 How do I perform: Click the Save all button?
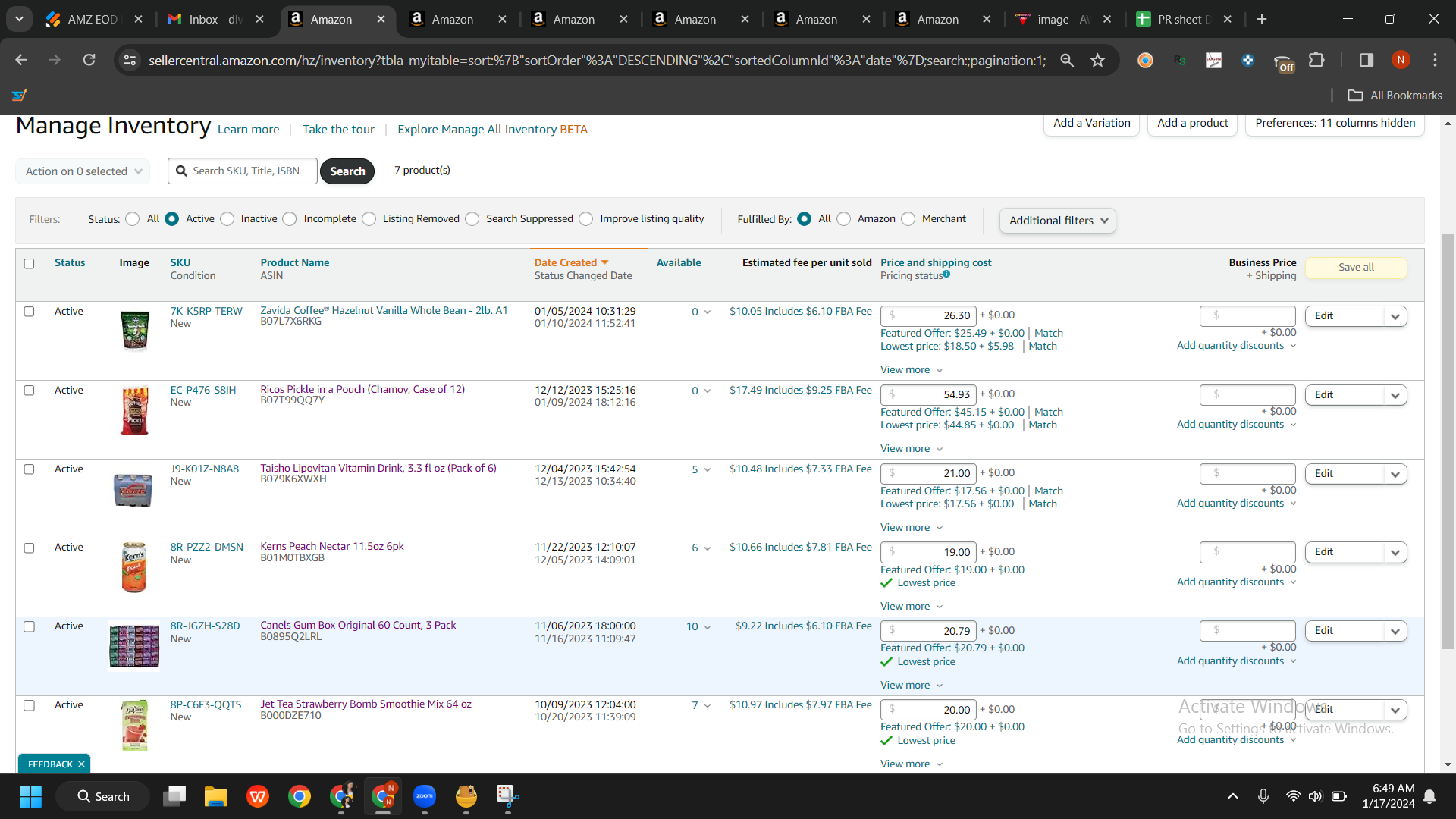[x=1356, y=267]
